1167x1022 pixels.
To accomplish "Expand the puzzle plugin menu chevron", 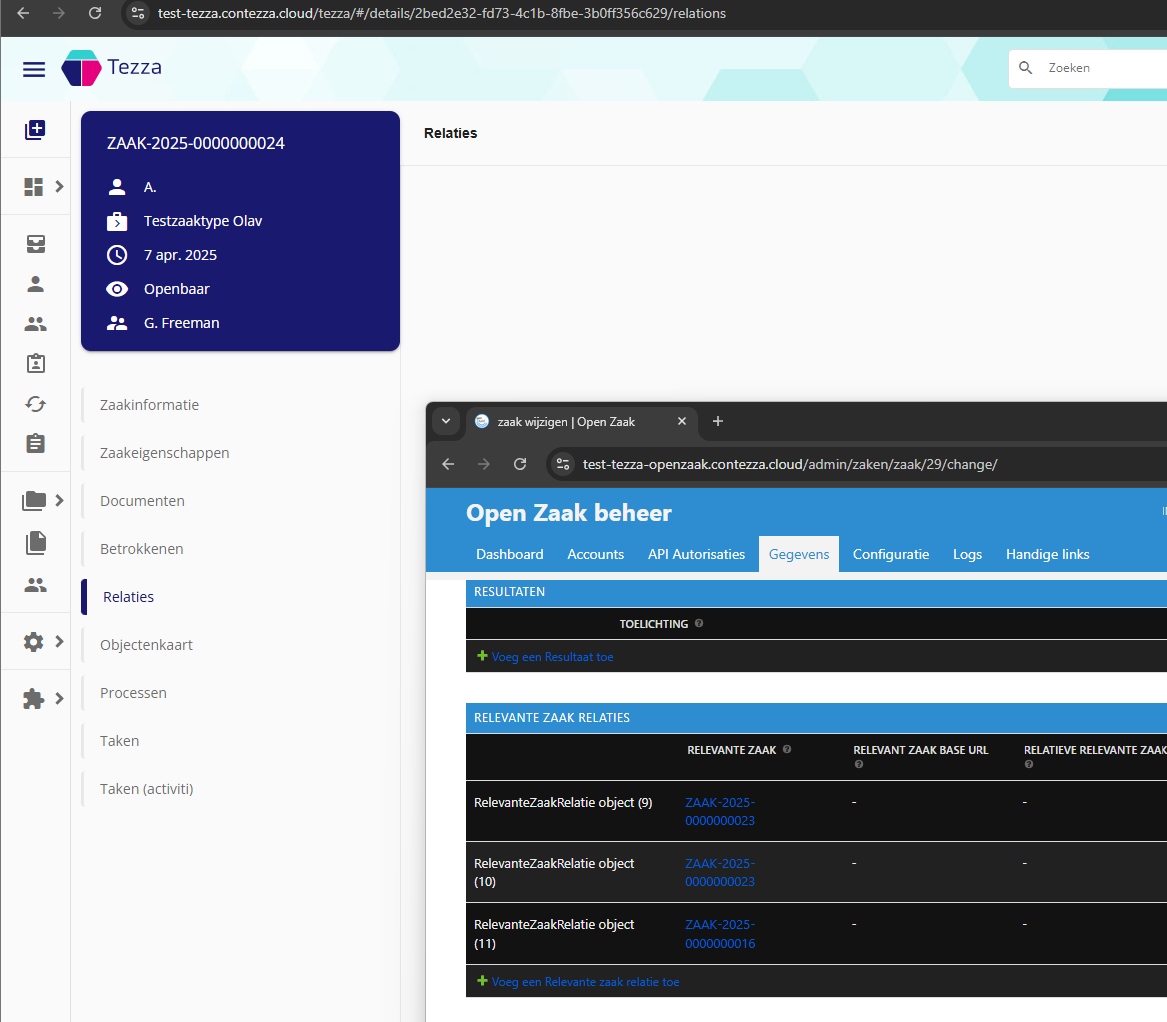I will 59,698.
